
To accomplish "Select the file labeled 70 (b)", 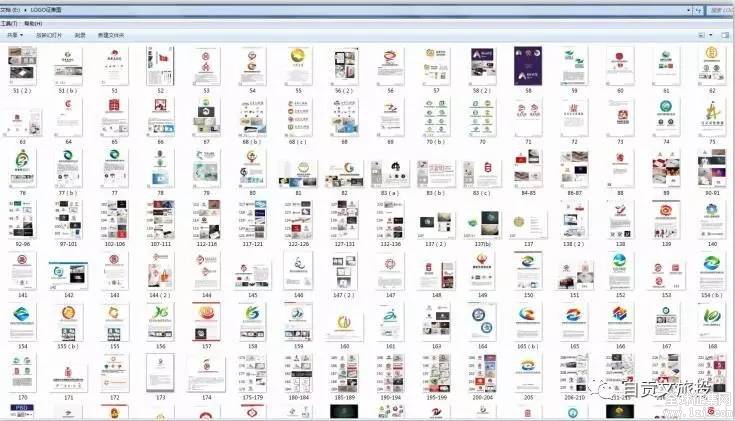I will point(436,117).
